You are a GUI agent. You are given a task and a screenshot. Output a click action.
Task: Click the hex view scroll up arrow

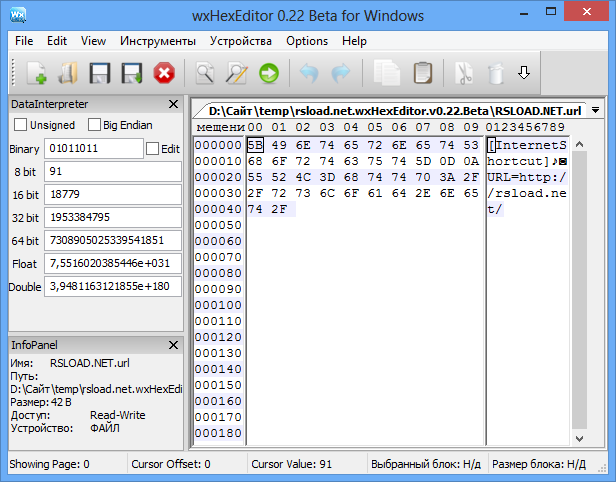(x=579, y=144)
